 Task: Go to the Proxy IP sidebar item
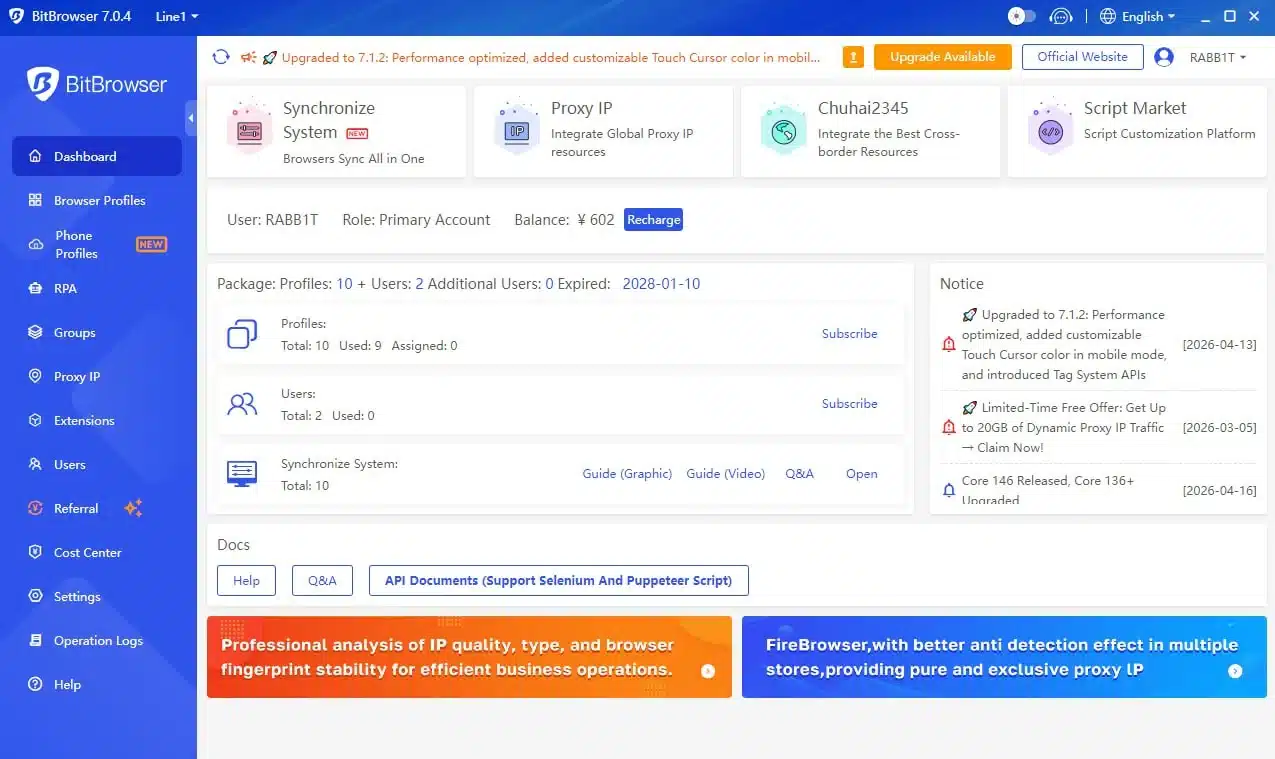(77, 376)
